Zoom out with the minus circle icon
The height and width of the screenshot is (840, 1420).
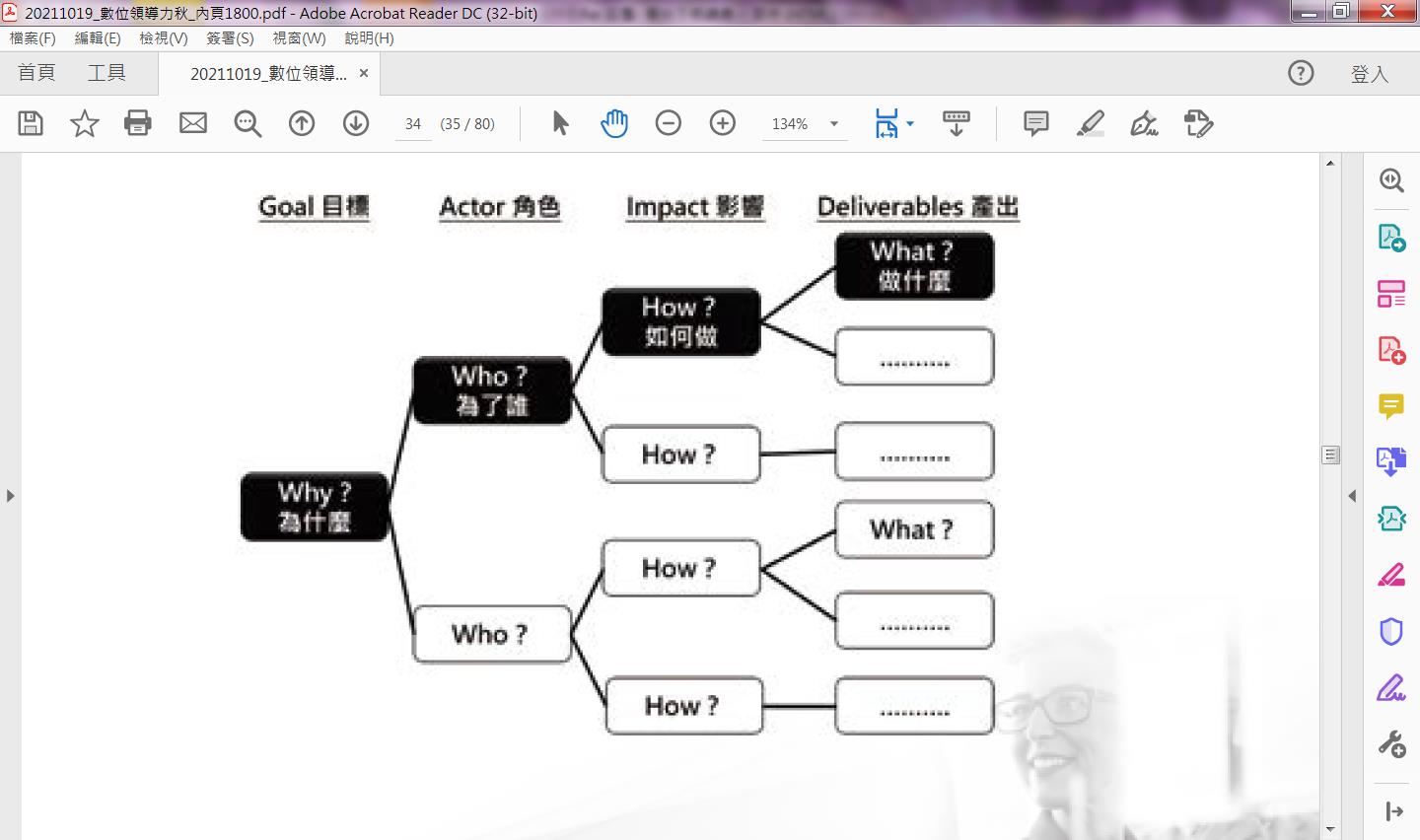coord(669,123)
